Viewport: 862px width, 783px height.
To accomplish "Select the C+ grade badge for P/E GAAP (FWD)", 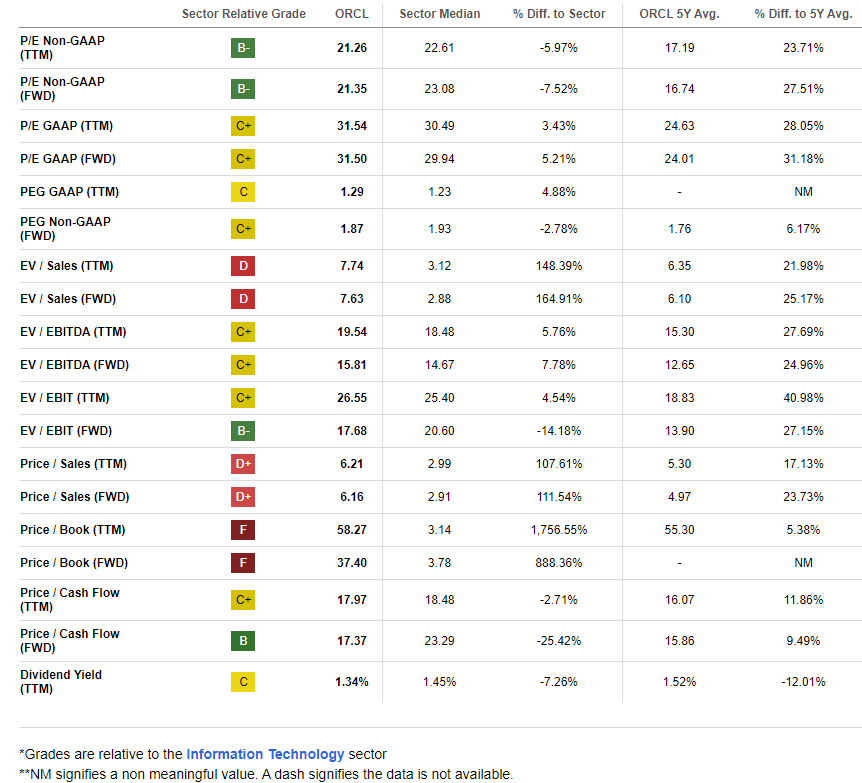I will [x=243, y=159].
